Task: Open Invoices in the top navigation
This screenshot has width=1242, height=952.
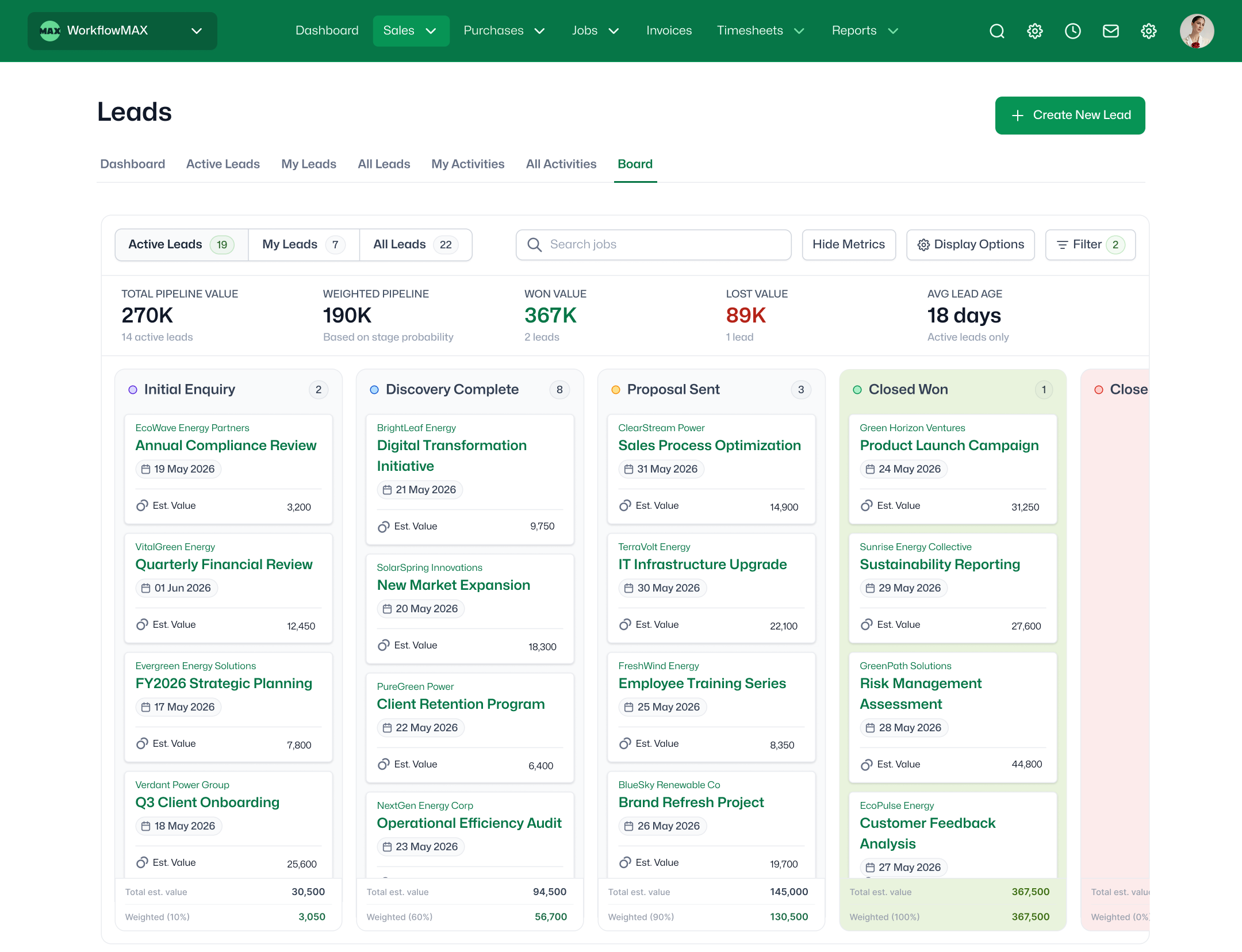Action: (669, 30)
